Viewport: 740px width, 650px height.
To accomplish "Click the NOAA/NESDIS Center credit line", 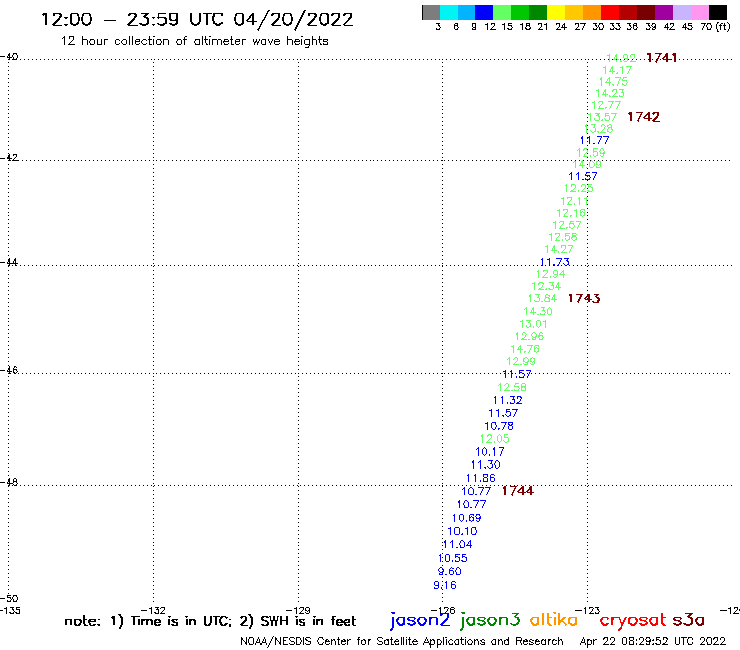I will [402, 641].
